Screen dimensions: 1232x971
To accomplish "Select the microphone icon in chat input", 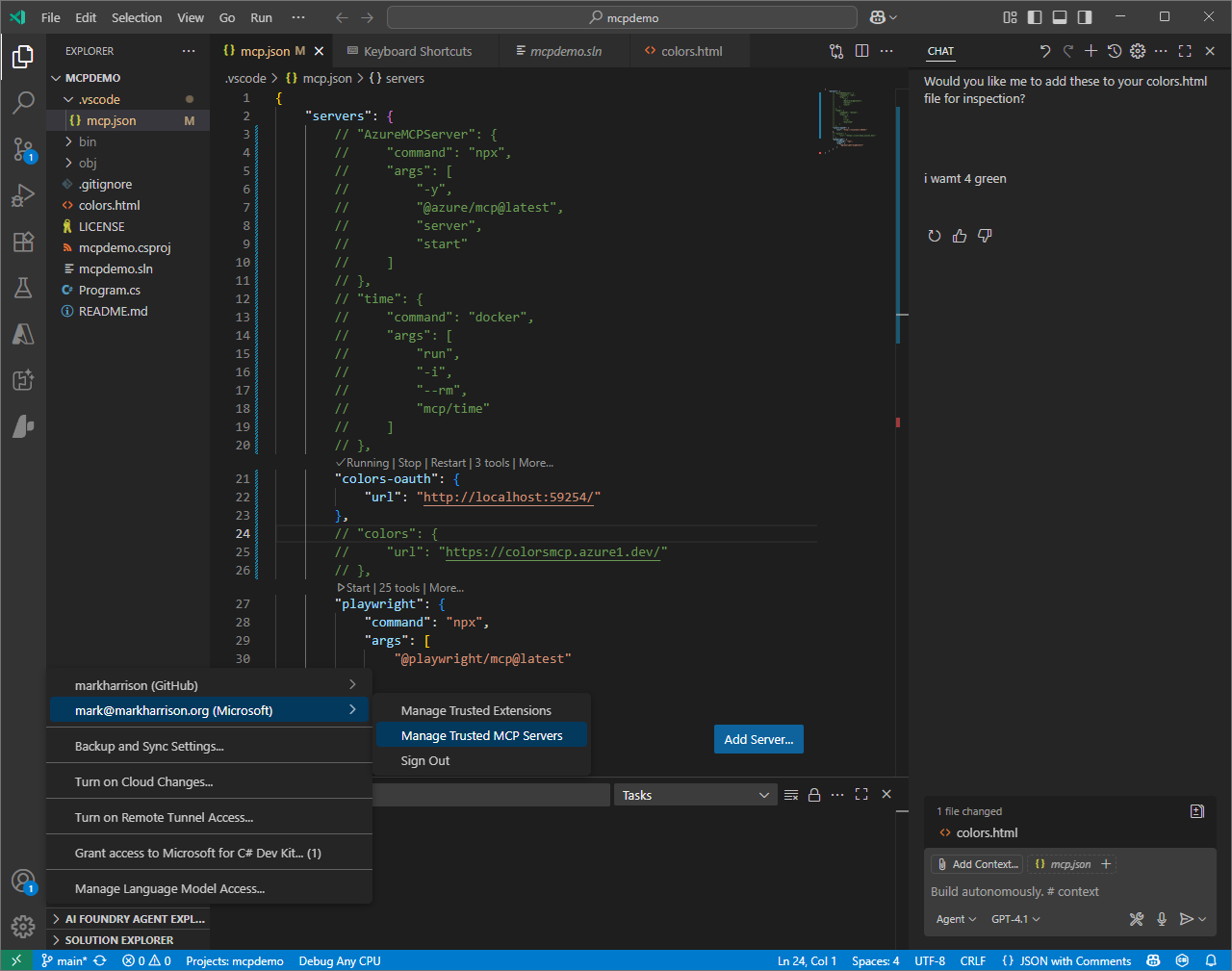I will [1162, 919].
